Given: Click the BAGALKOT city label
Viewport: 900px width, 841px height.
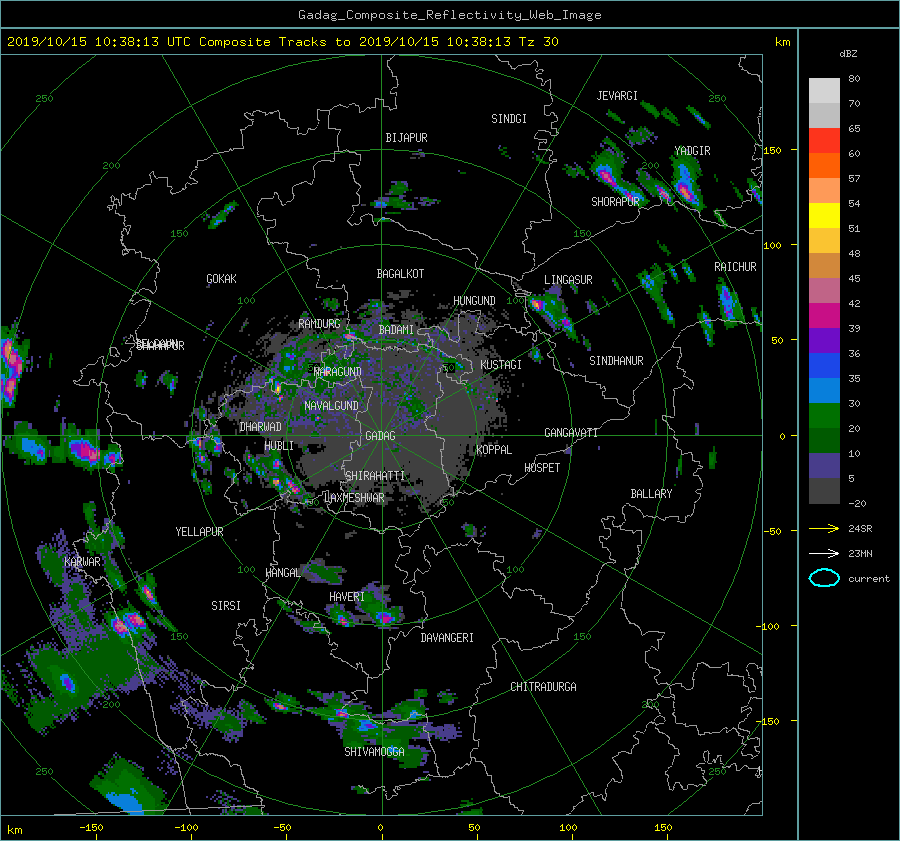Looking at the screenshot, I should [400, 274].
